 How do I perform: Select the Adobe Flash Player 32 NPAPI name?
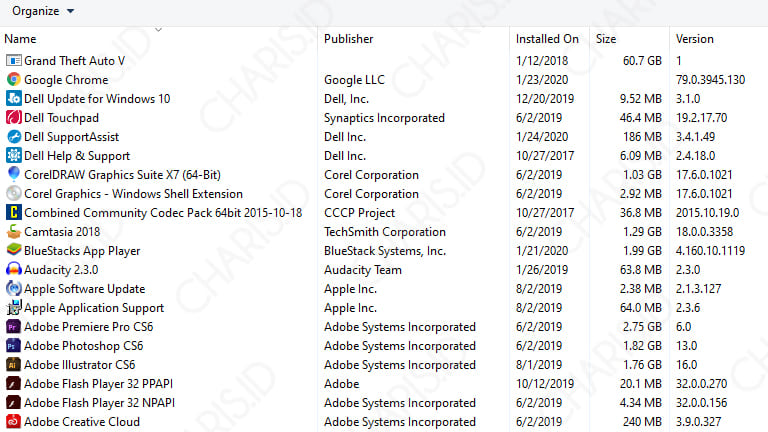[x=99, y=403]
